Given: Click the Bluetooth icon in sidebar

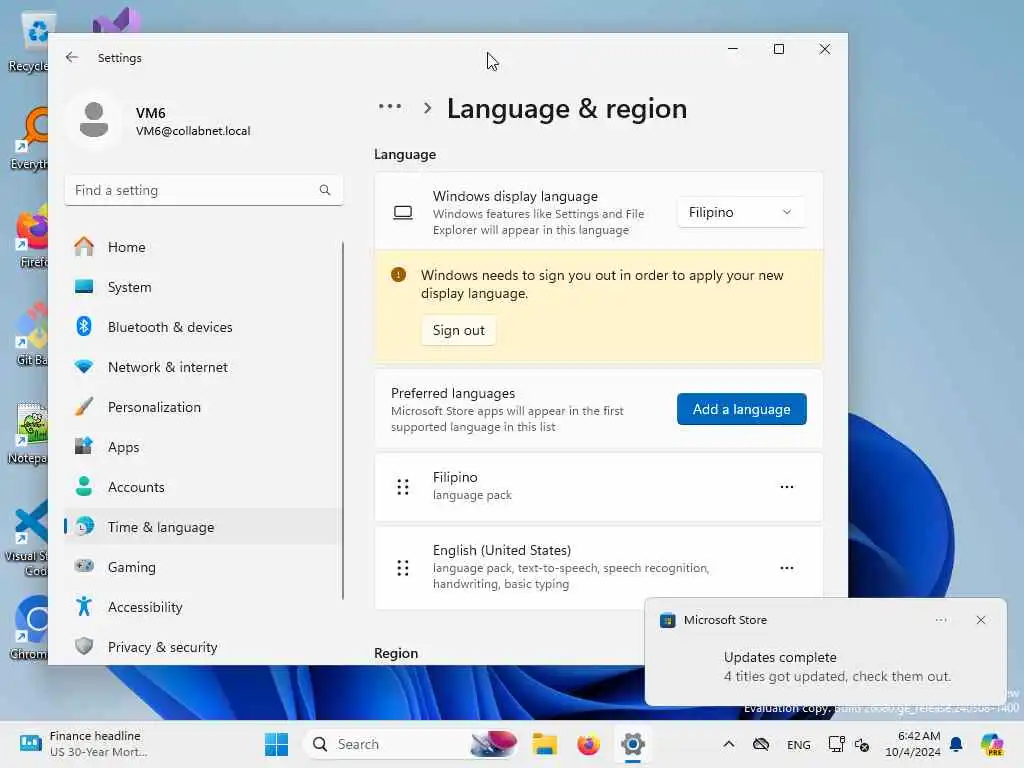Looking at the screenshot, I should (x=84, y=327).
